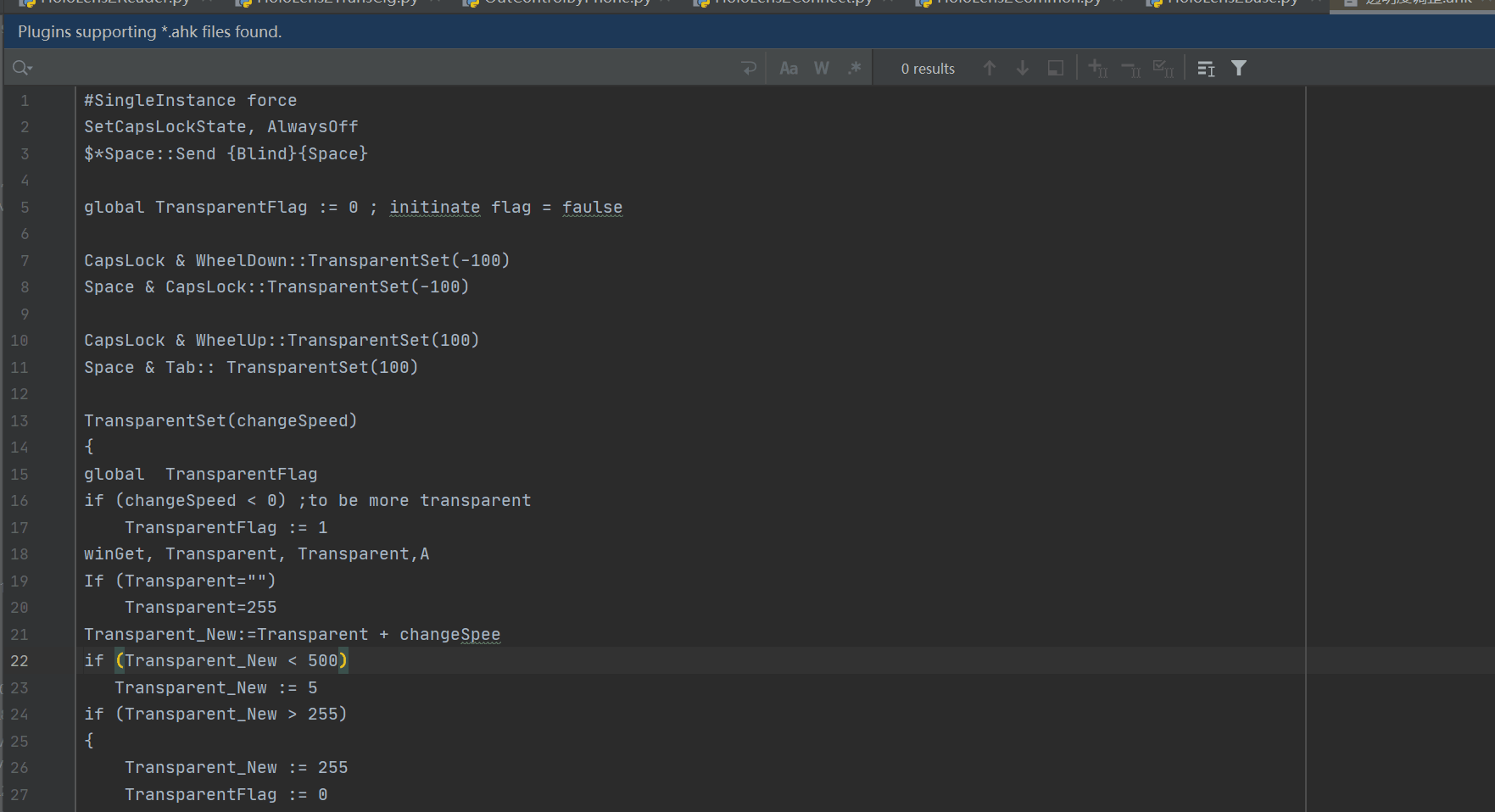The height and width of the screenshot is (812, 1495).
Task: Click 'CapsLock & WheelUp::TransparentSet(100)' line
Action: click(x=282, y=340)
